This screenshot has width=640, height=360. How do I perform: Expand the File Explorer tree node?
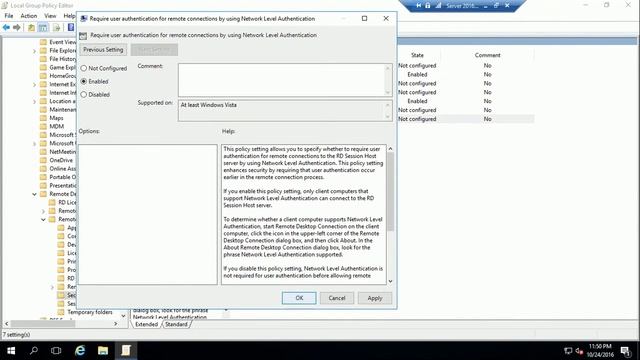(x=35, y=51)
